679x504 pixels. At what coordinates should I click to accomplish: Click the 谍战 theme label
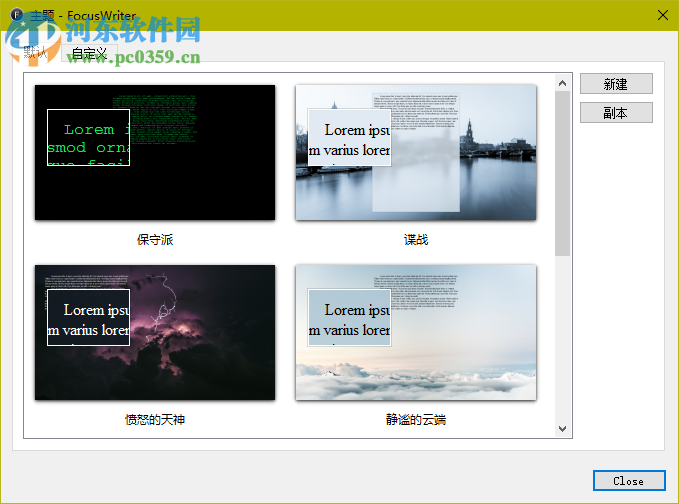click(416, 239)
